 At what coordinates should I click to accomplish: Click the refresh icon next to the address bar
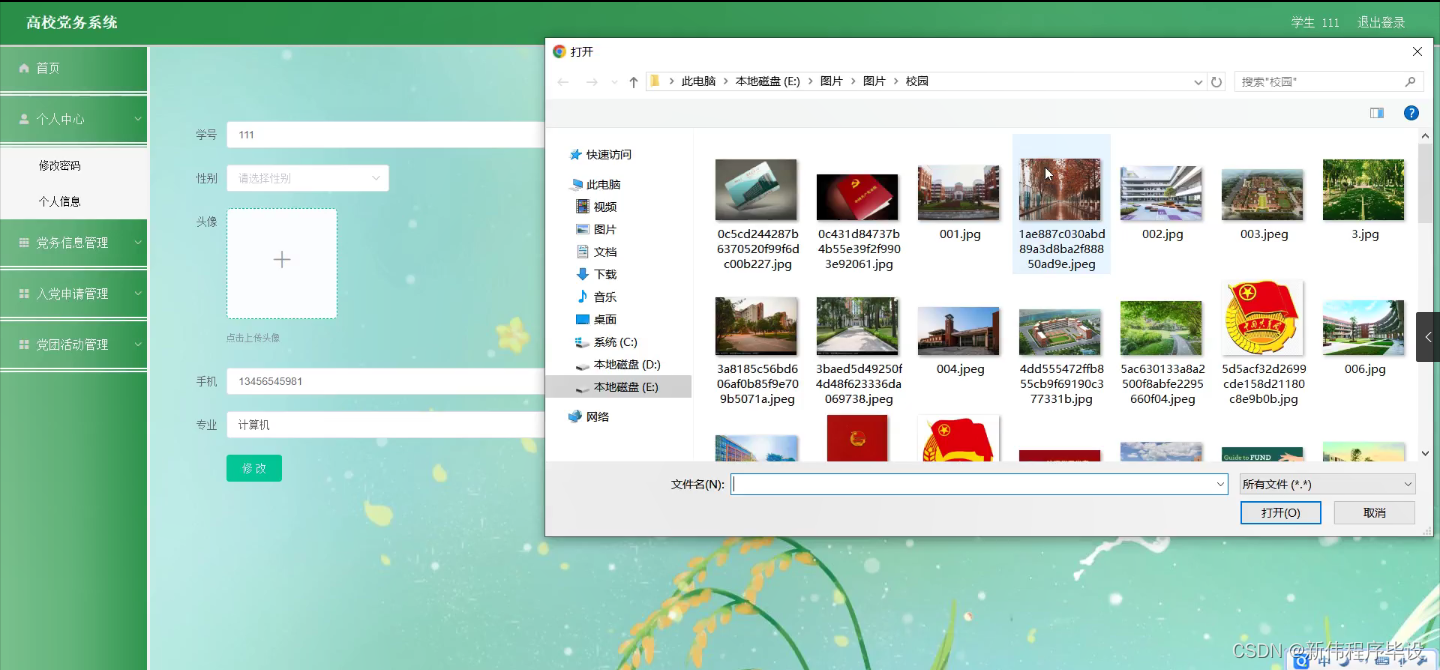(1215, 81)
